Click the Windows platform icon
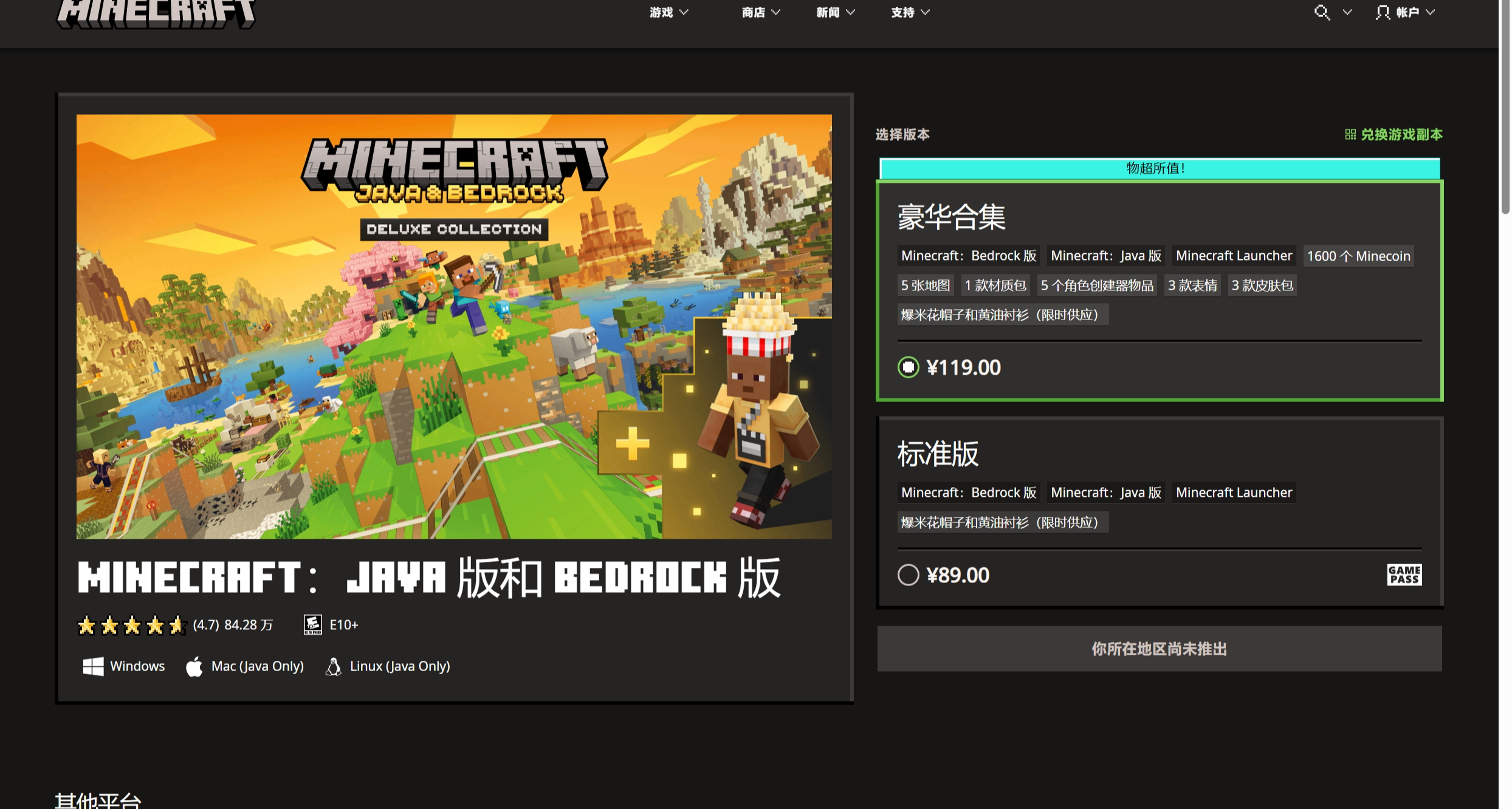Image resolution: width=1512 pixels, height=809 pixels. click(93, 666)
